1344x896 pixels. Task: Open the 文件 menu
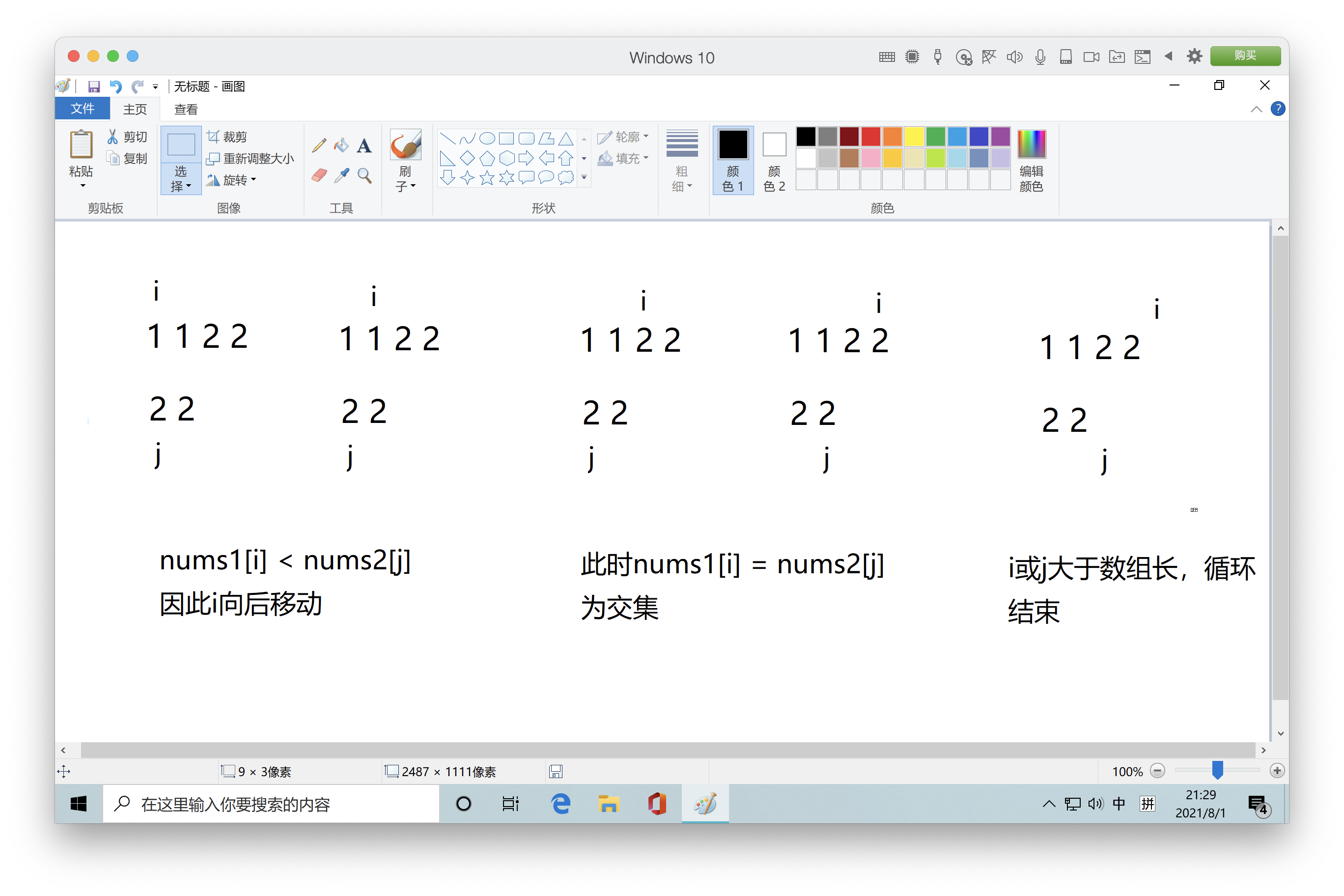coord(83,109)
